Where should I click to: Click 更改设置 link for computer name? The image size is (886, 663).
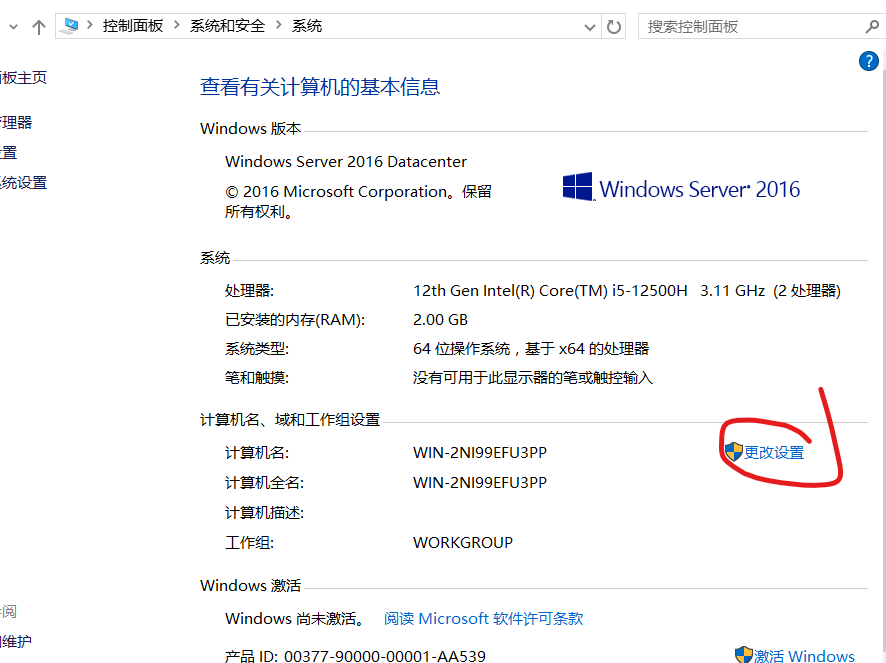click(774, 453)
